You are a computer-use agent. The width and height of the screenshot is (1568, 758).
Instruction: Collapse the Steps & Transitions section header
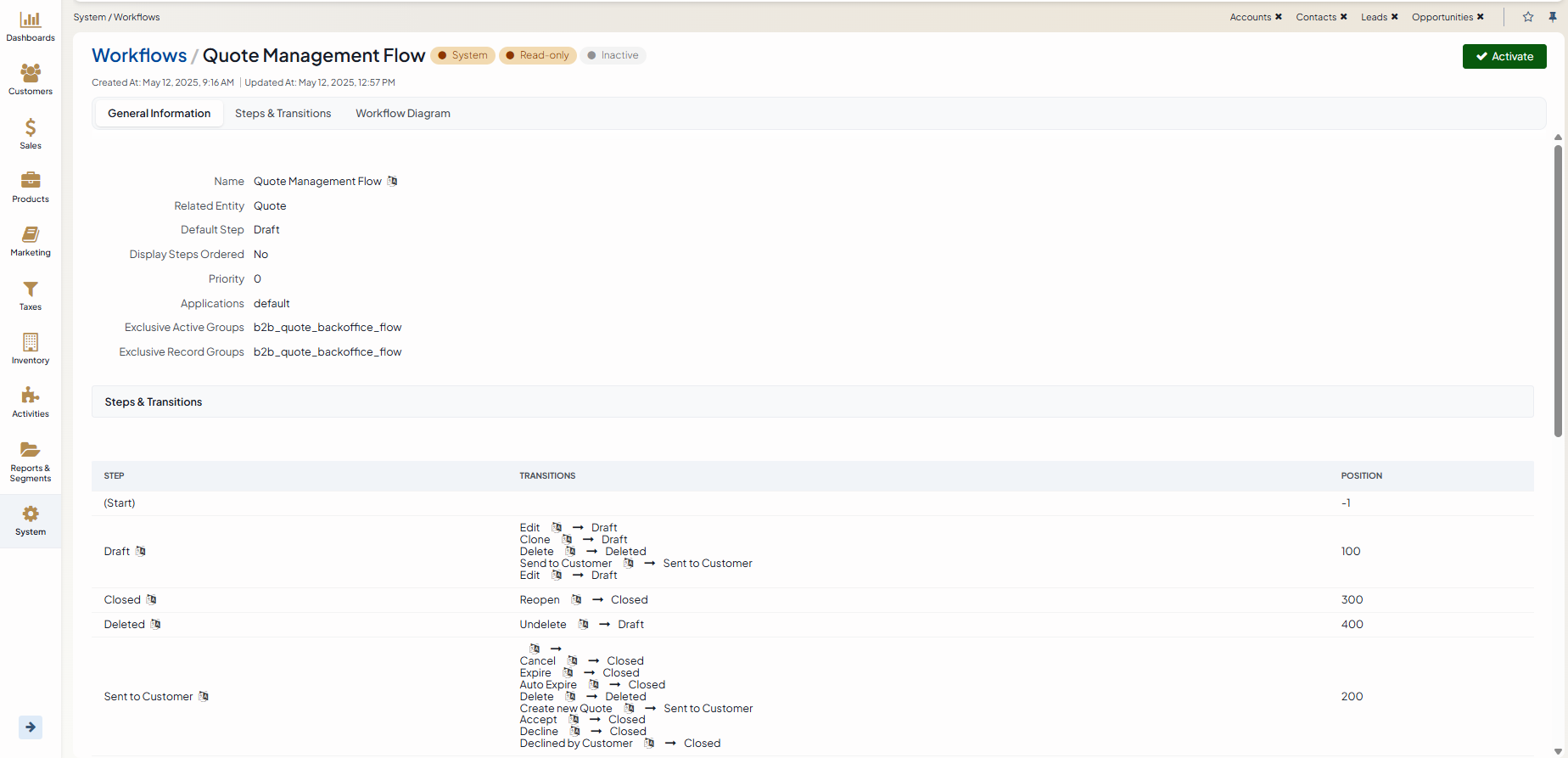point(154,402)
